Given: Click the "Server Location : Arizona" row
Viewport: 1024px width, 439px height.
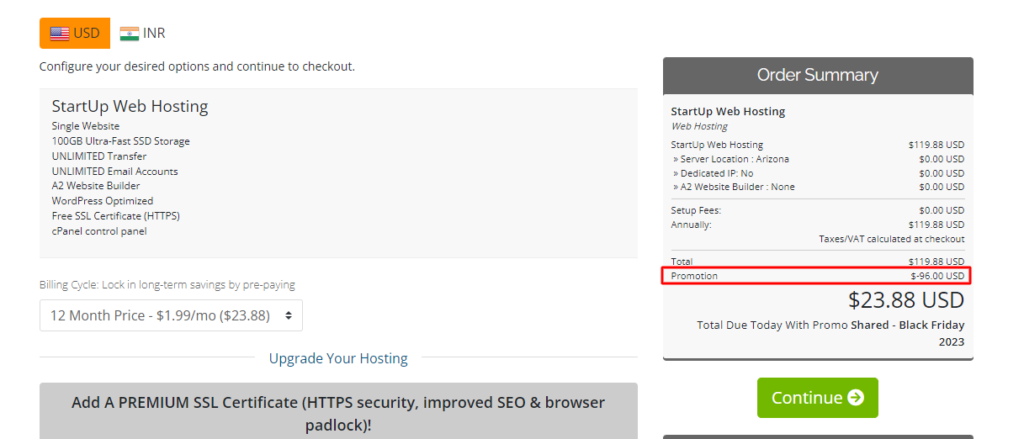Looking at the screenshot, I should (818, 159).
